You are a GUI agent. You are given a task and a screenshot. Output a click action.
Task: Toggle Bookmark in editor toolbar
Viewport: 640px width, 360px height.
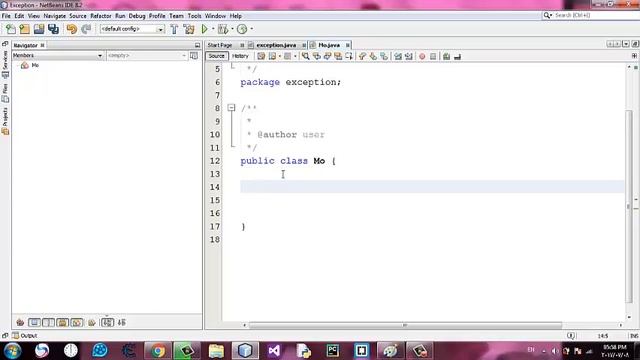384,56
